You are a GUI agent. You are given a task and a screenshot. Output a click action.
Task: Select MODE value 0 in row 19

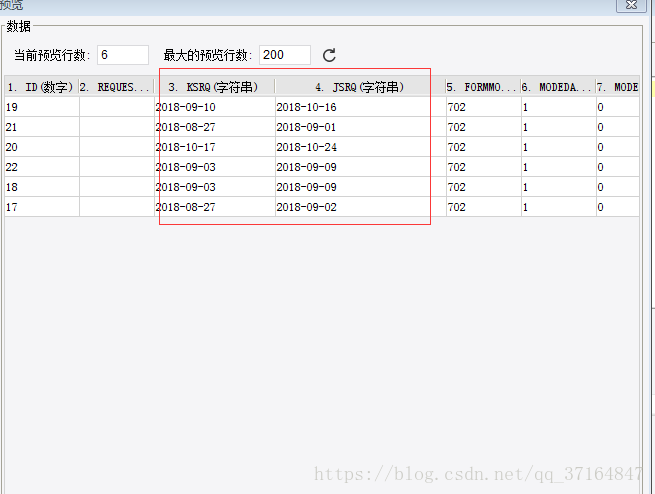point(618,107)
